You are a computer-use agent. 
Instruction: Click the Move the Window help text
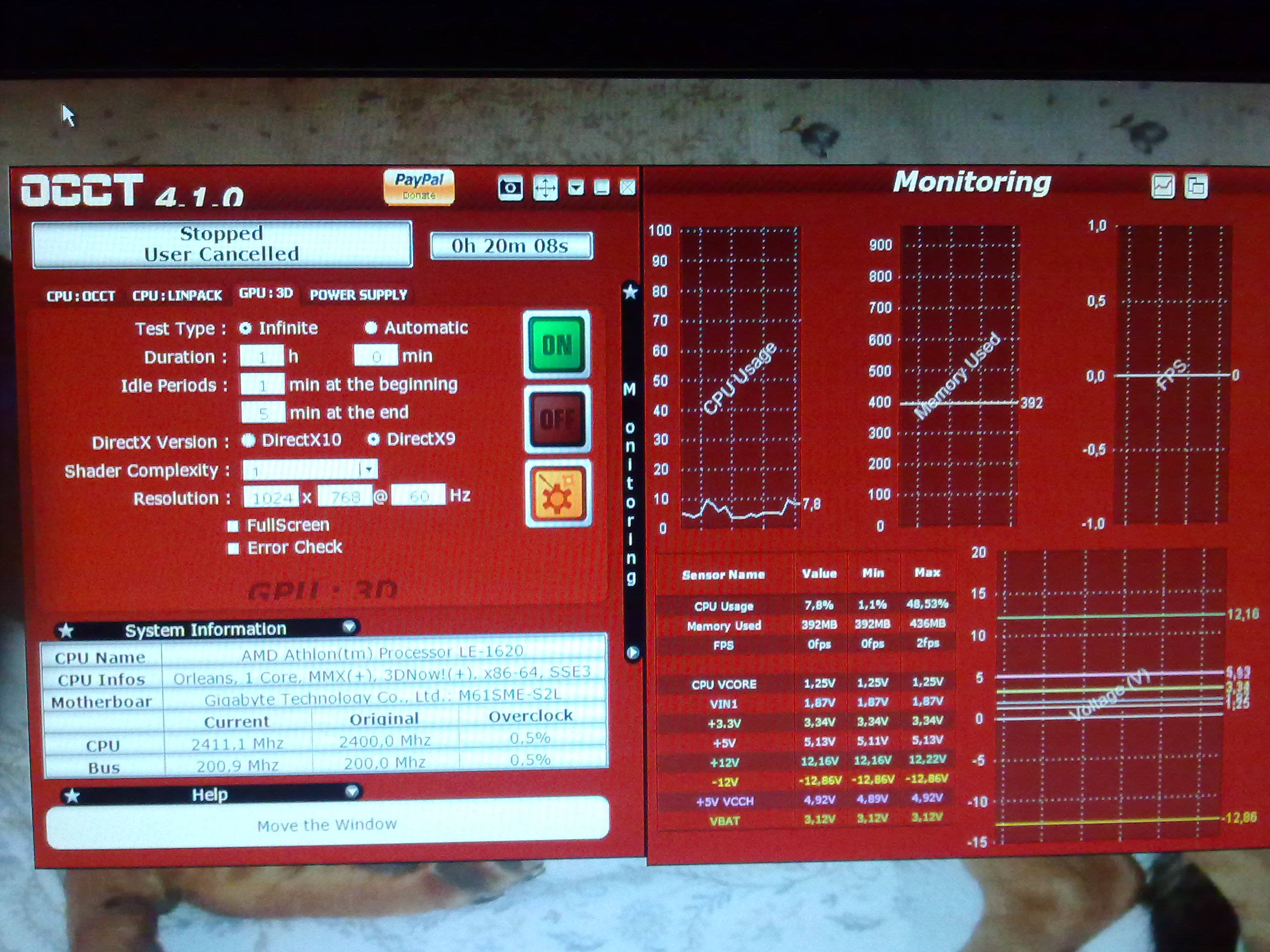(x=327, y=825)
